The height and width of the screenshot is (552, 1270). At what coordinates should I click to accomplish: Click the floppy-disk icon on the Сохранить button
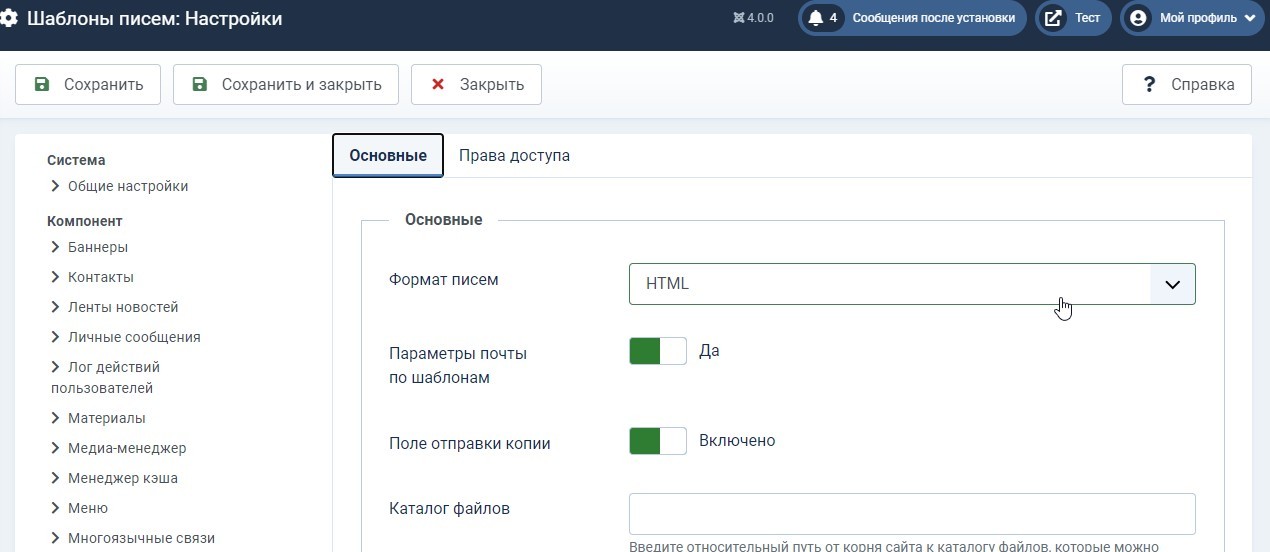[42, 85]
